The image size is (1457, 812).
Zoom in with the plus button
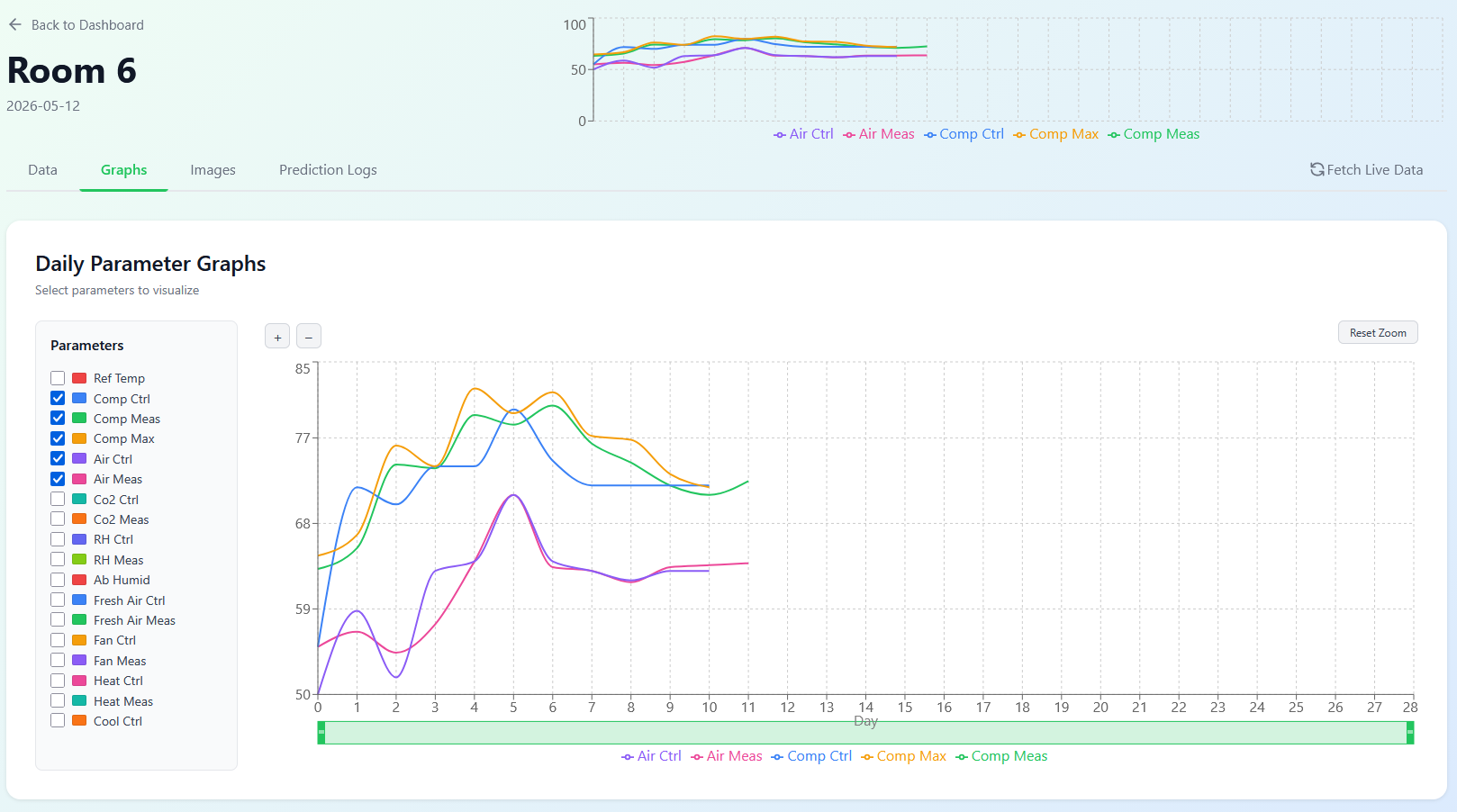click(277, 337)
